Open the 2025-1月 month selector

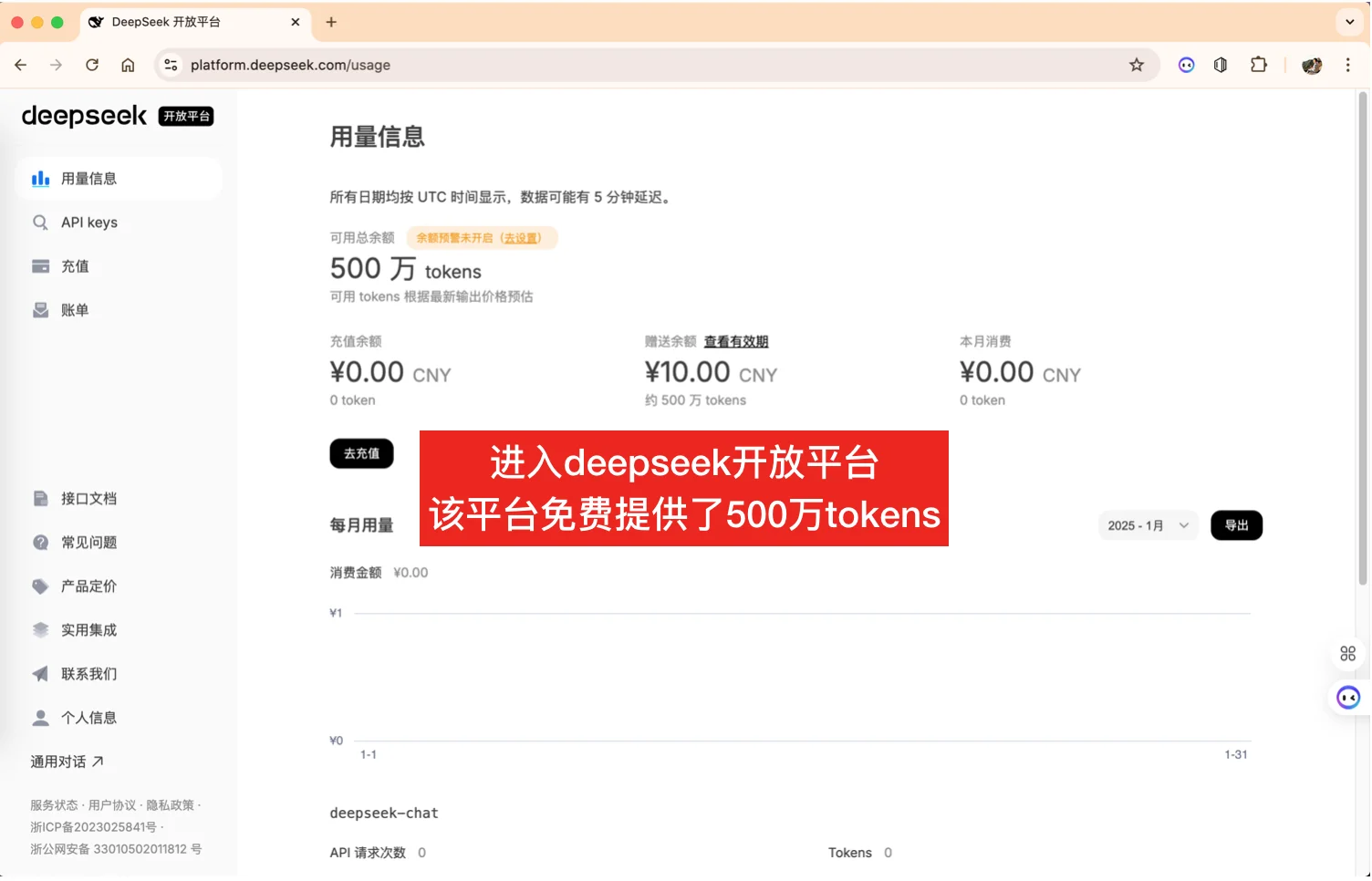click(x=1148, y=524)
